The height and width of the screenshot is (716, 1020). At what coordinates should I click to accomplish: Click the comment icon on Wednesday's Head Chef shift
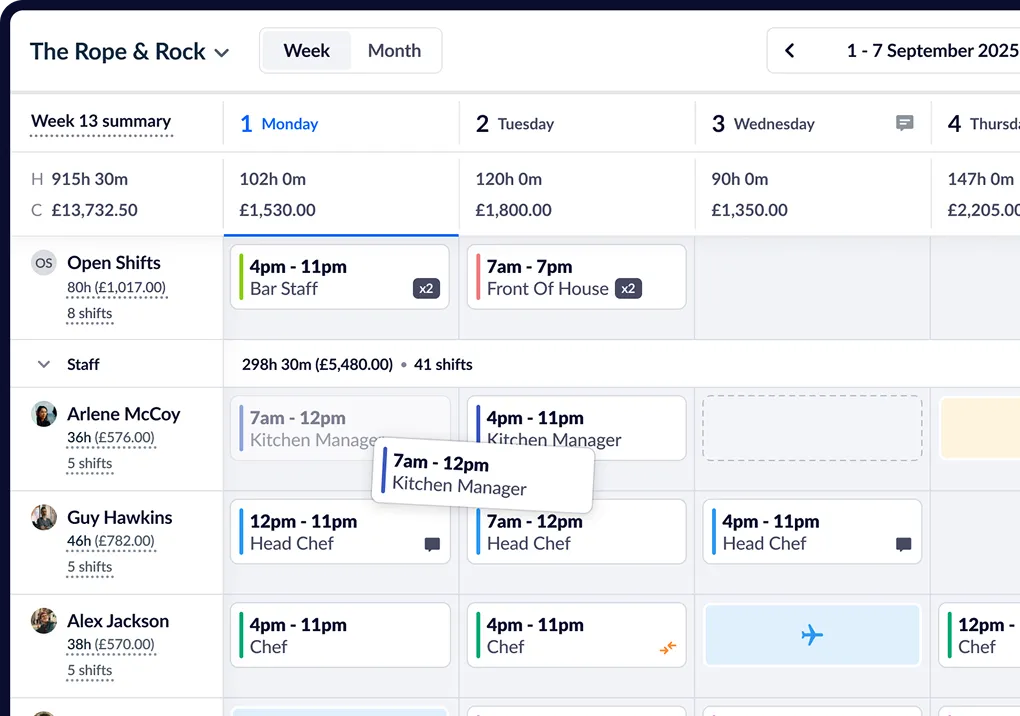click(904, 545)
